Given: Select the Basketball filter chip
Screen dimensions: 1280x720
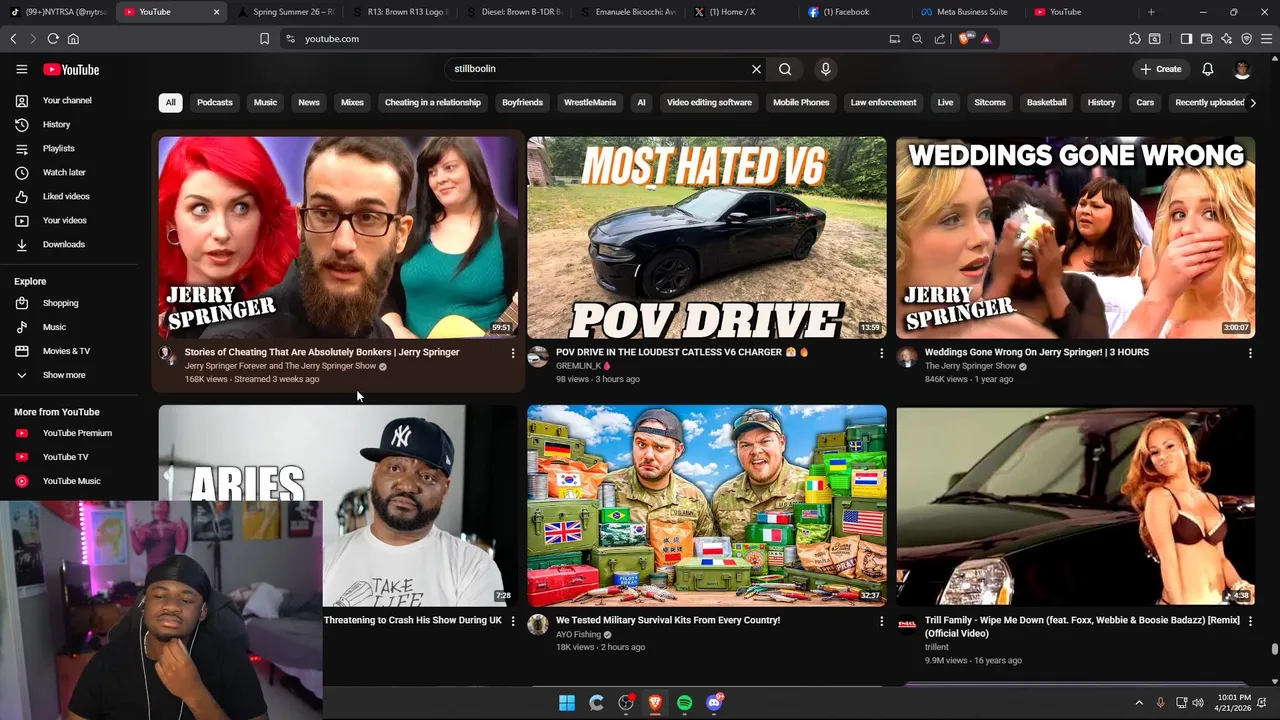Looking at the screenshot, I should pos(1046,102).
